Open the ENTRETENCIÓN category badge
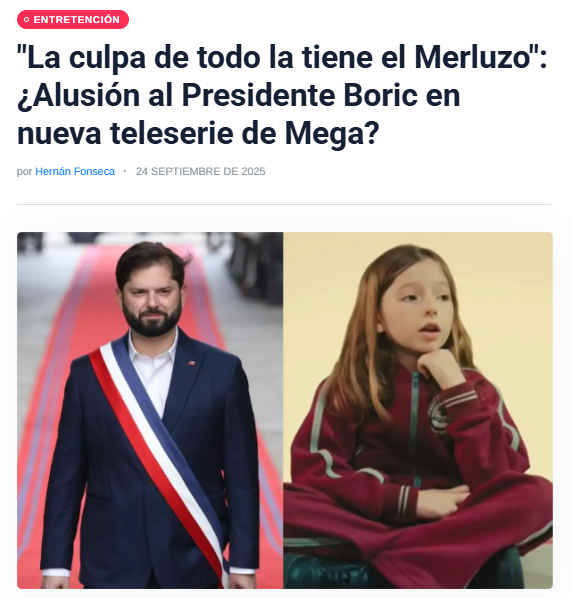The width and height of the screenshot is (570, 598). click(x=73, y=19)
